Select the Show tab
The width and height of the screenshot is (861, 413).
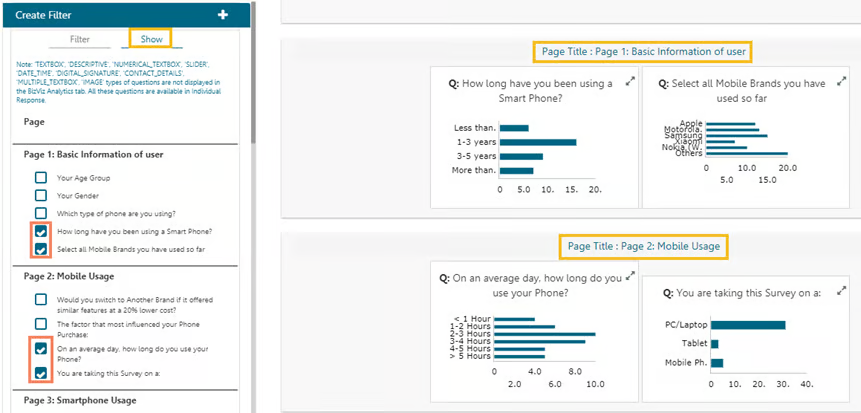click(151, 39)
